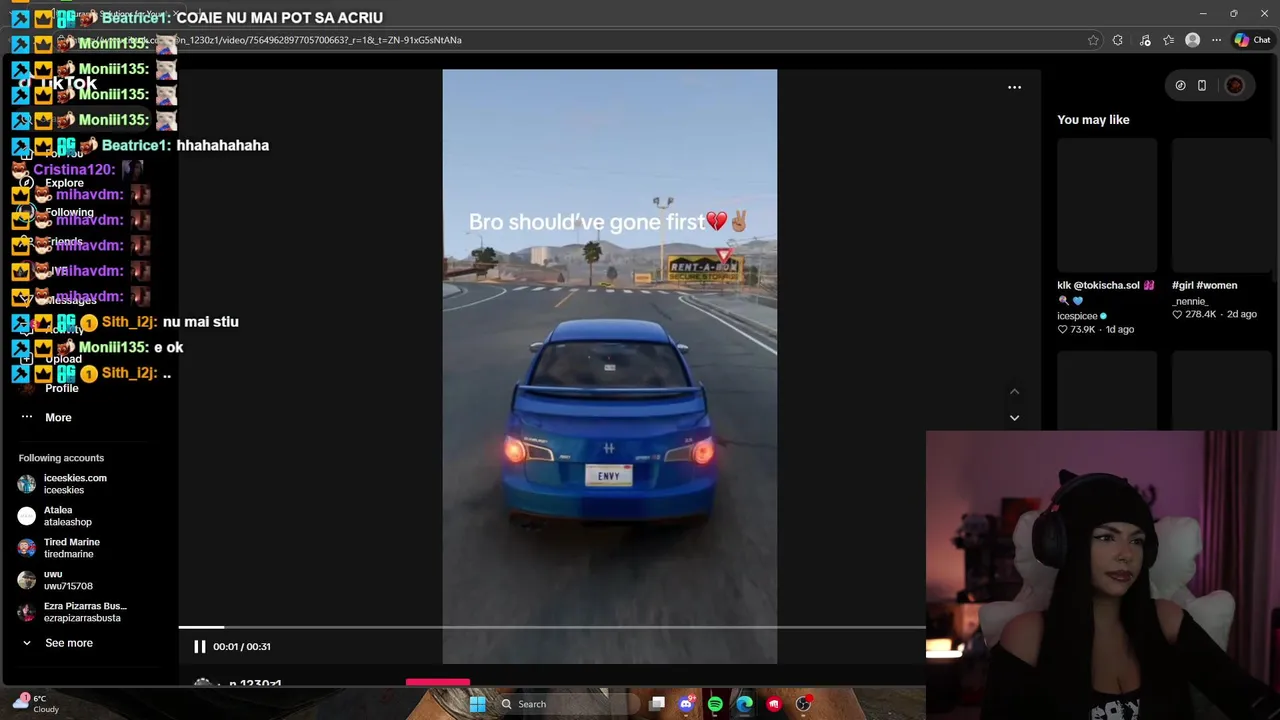This screenshot has height=720, width=1280.
Task: Click the get-app phone icon
Action: (1202, 85)
